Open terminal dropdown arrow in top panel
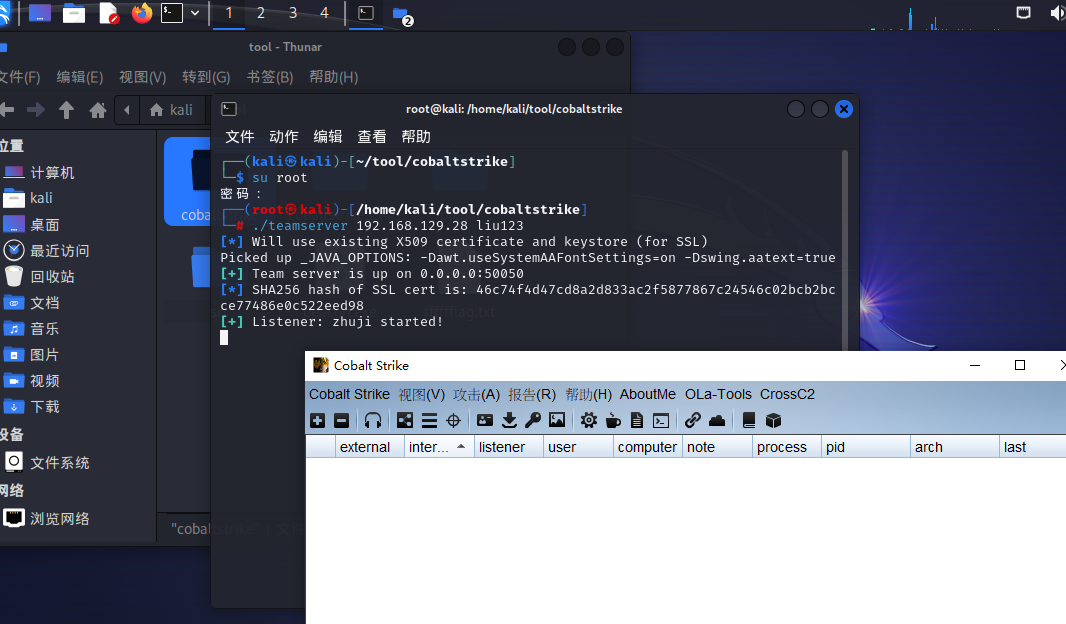 click(195, 13)
